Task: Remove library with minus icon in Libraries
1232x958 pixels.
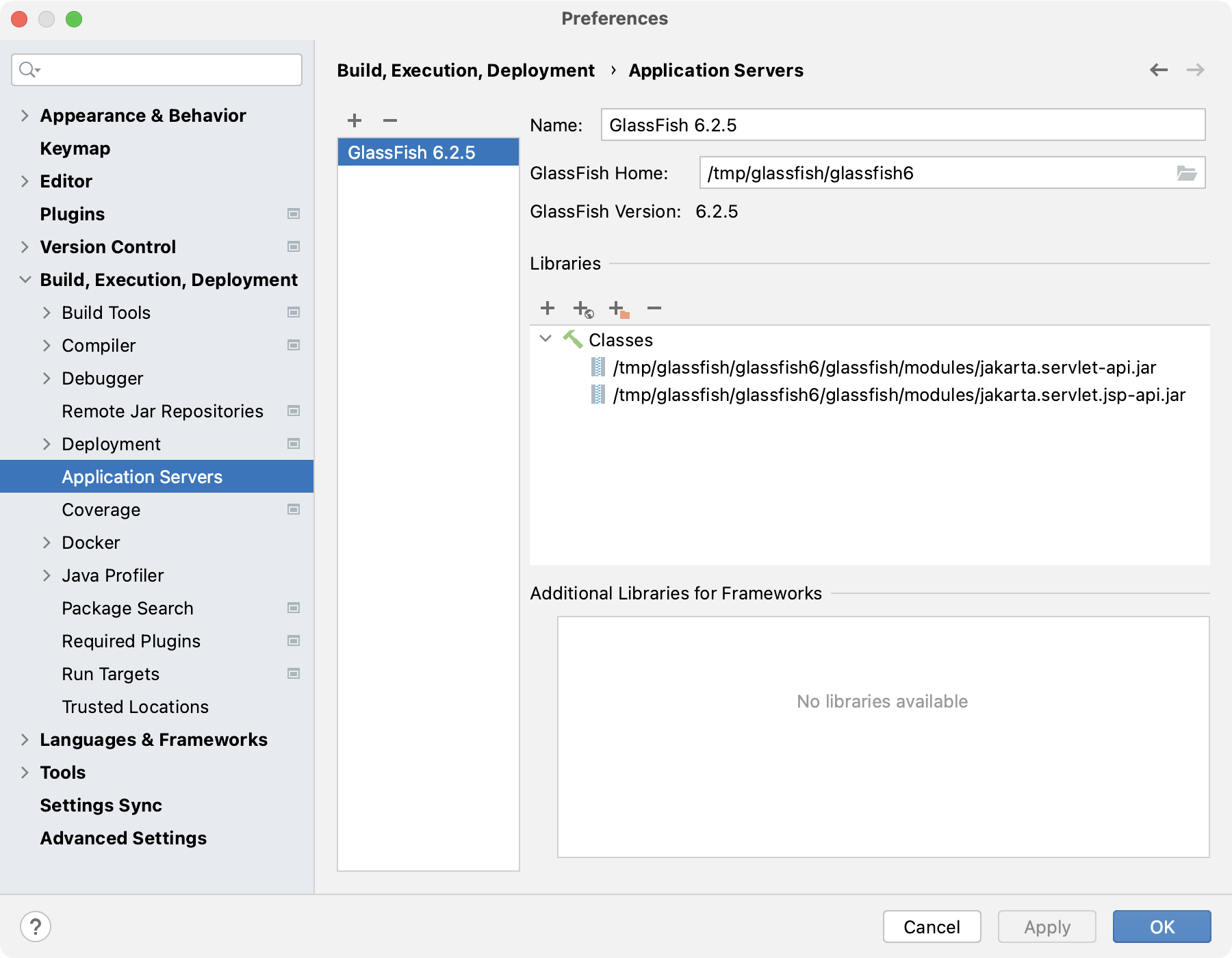Action: (654, 308)
